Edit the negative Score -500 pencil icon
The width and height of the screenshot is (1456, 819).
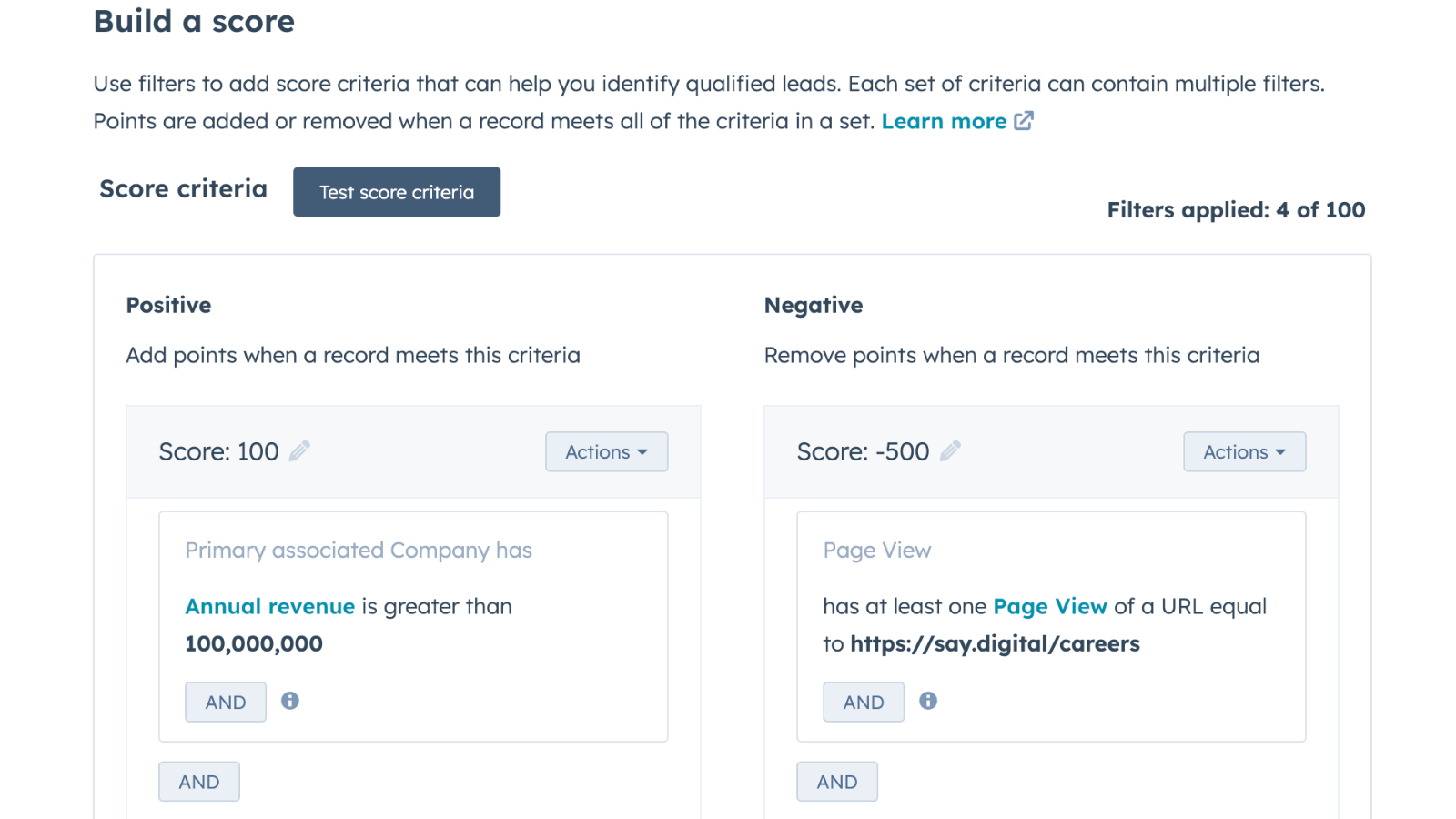pyautogui.click(x=950, y=451)
